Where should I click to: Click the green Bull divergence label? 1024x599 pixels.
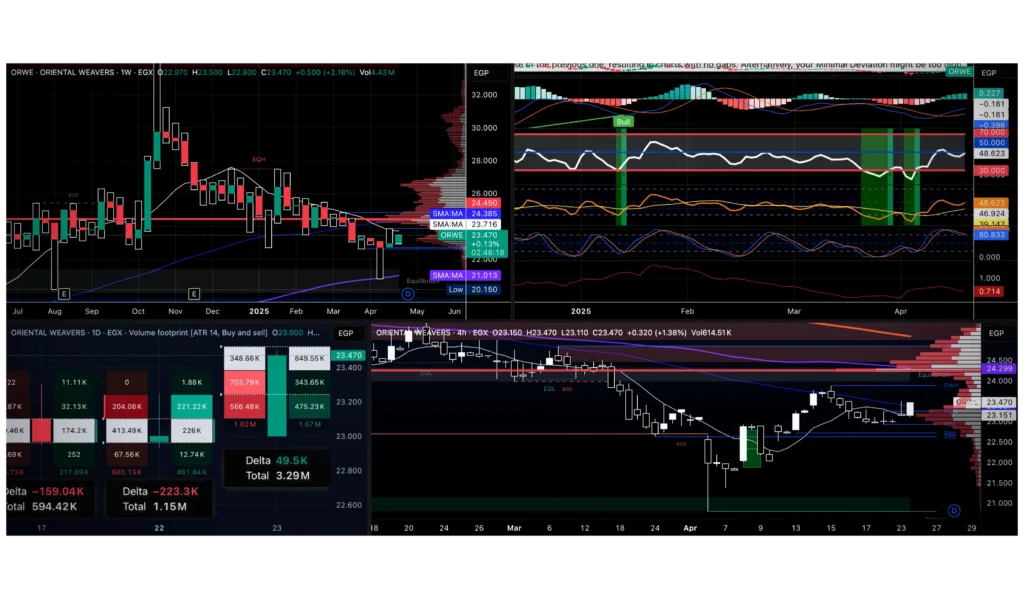(x=623, y=122)
